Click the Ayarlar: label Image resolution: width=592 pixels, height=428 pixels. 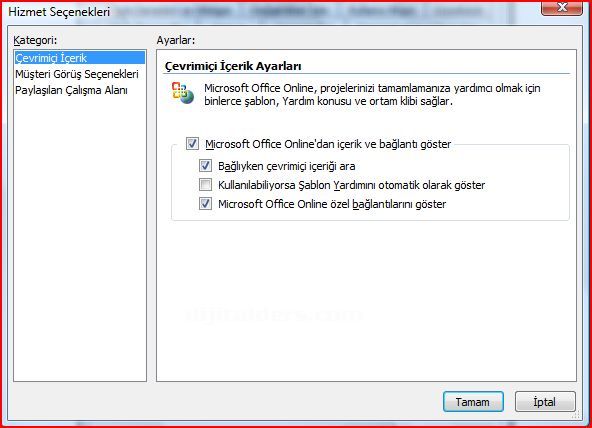[x=176, y=40]
